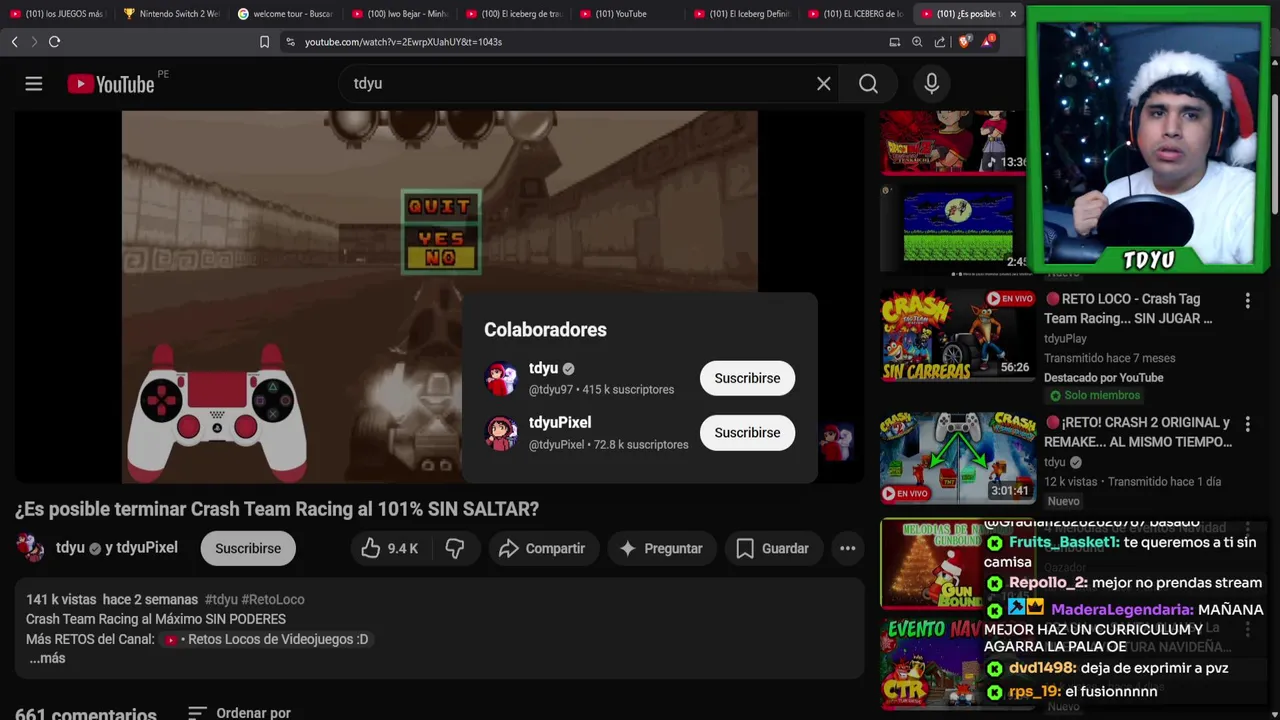Click Suscribirse button below the video title
The height and width of the screenshot is (720, 1280).
(x=248, y=548)
